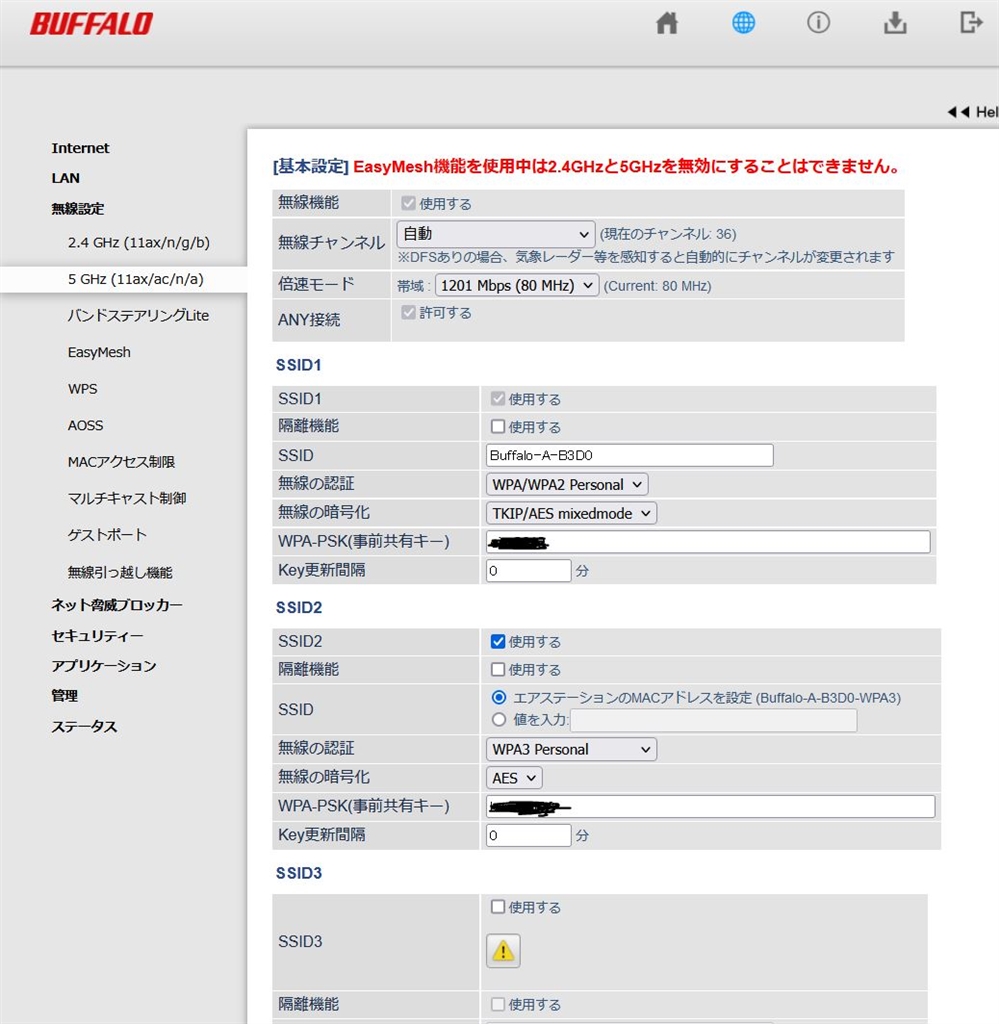
Task: Select 5 GHz (11ax/ac/n/a) page
Action: click(x=136, y=280)
